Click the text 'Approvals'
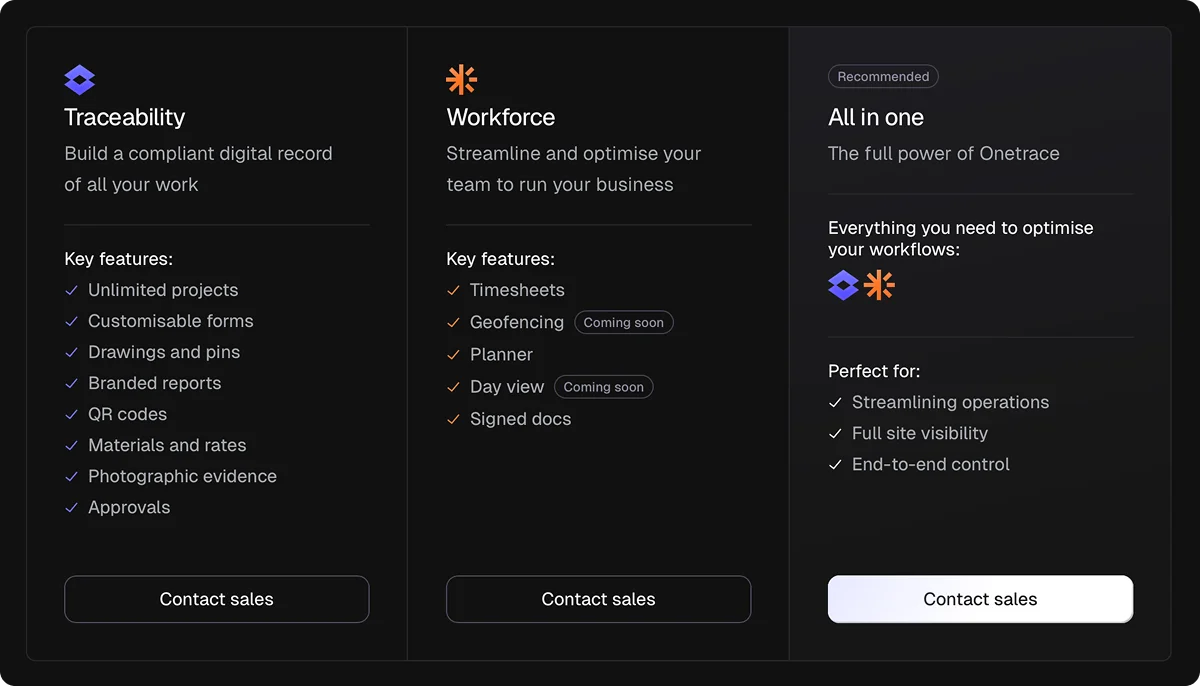The width and height of the screenshot is (1200, 686). coord(129,507)
